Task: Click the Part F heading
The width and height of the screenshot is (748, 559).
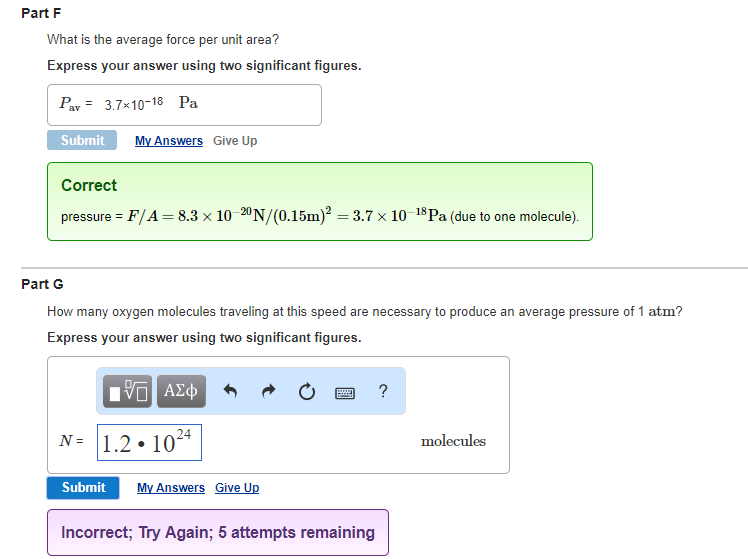Action: click(41, 13)
